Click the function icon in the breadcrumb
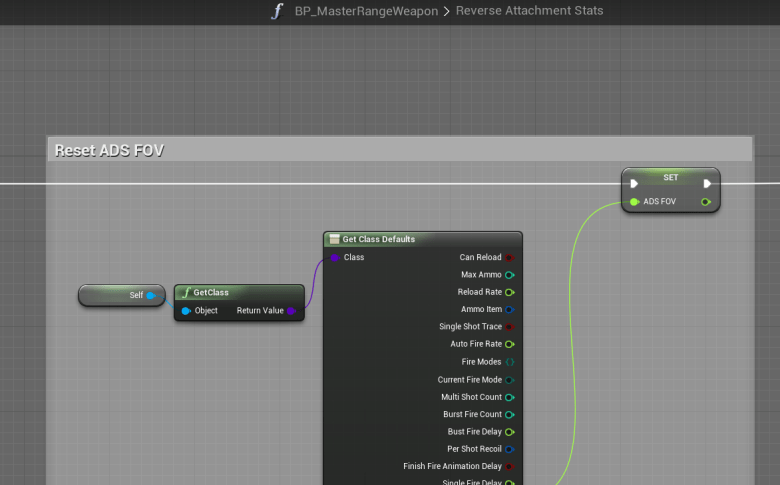This screenshot has width=780, height=485. (x=277, y=12)
